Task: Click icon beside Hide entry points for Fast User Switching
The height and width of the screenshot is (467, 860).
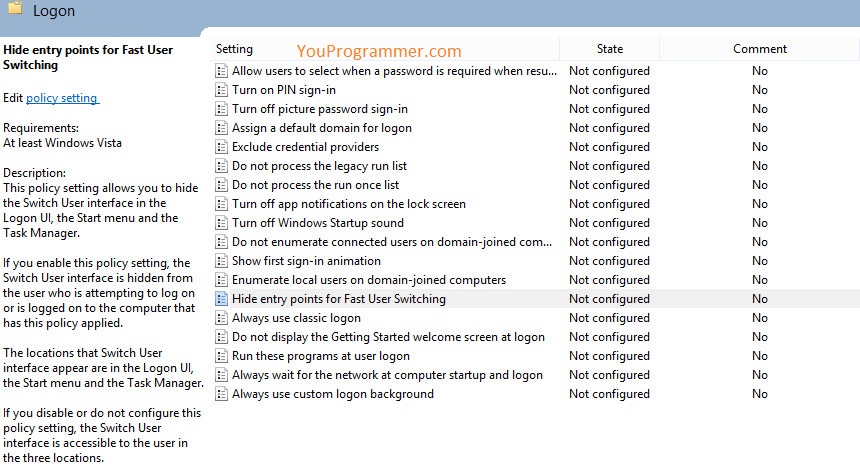Action: tap(221, 299)
